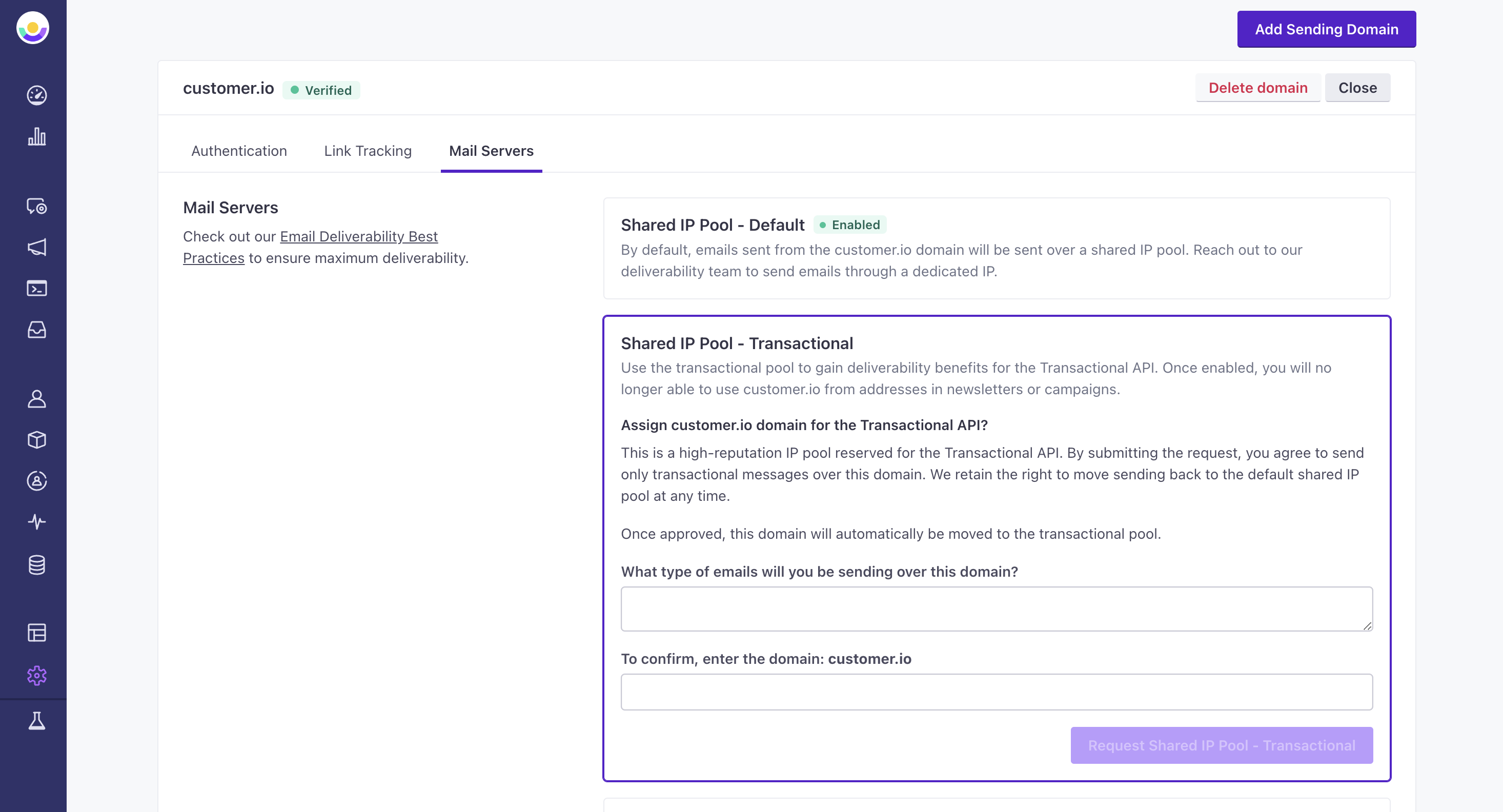Click the dashboard/overview icon in sidebar

(36, 95)
